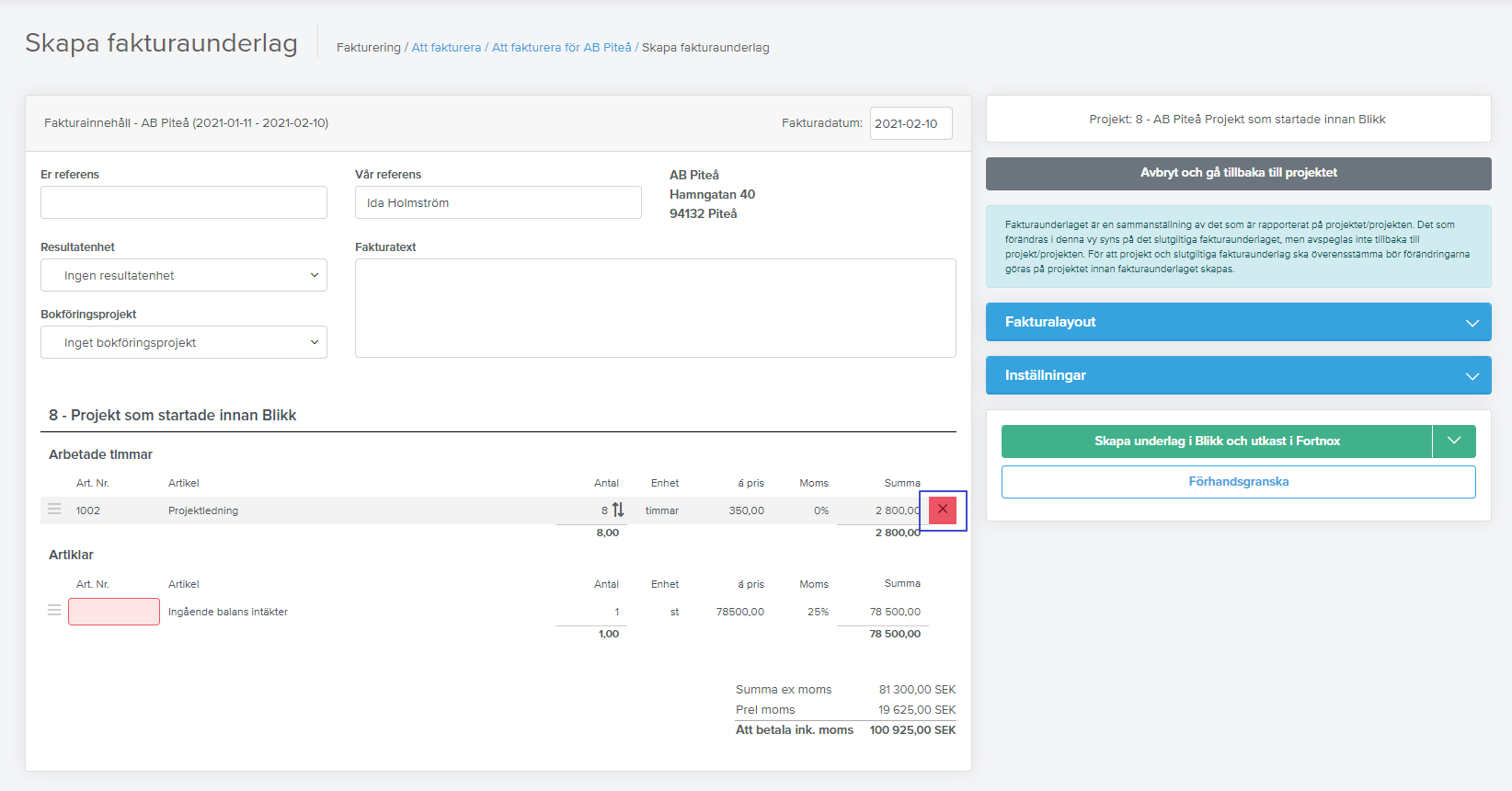1512x791 pixels.
Task: Open the Att fakturera breadcrumb link
Action: pos(446,48)
